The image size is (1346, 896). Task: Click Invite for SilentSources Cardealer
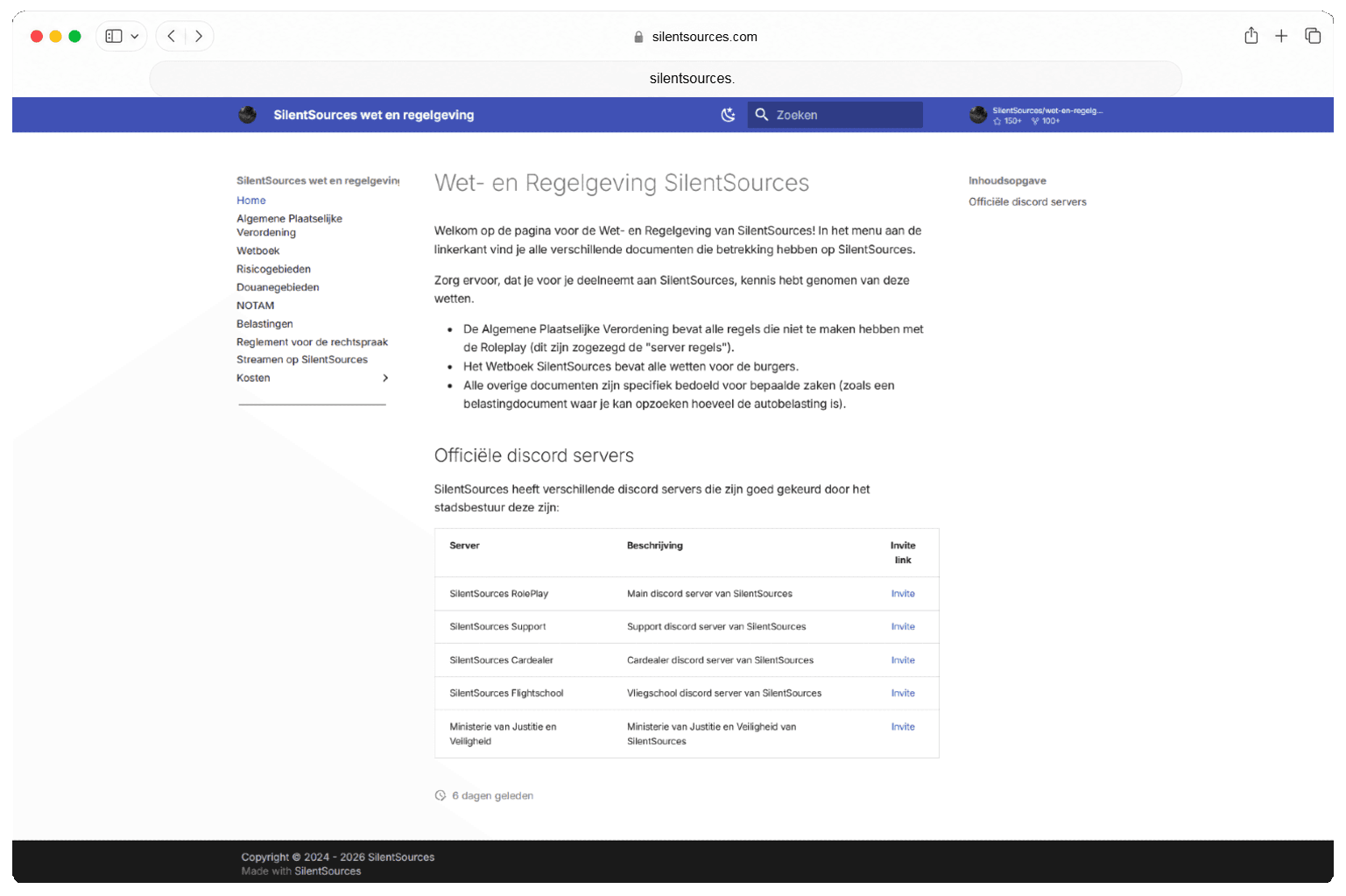pos(903,660)
